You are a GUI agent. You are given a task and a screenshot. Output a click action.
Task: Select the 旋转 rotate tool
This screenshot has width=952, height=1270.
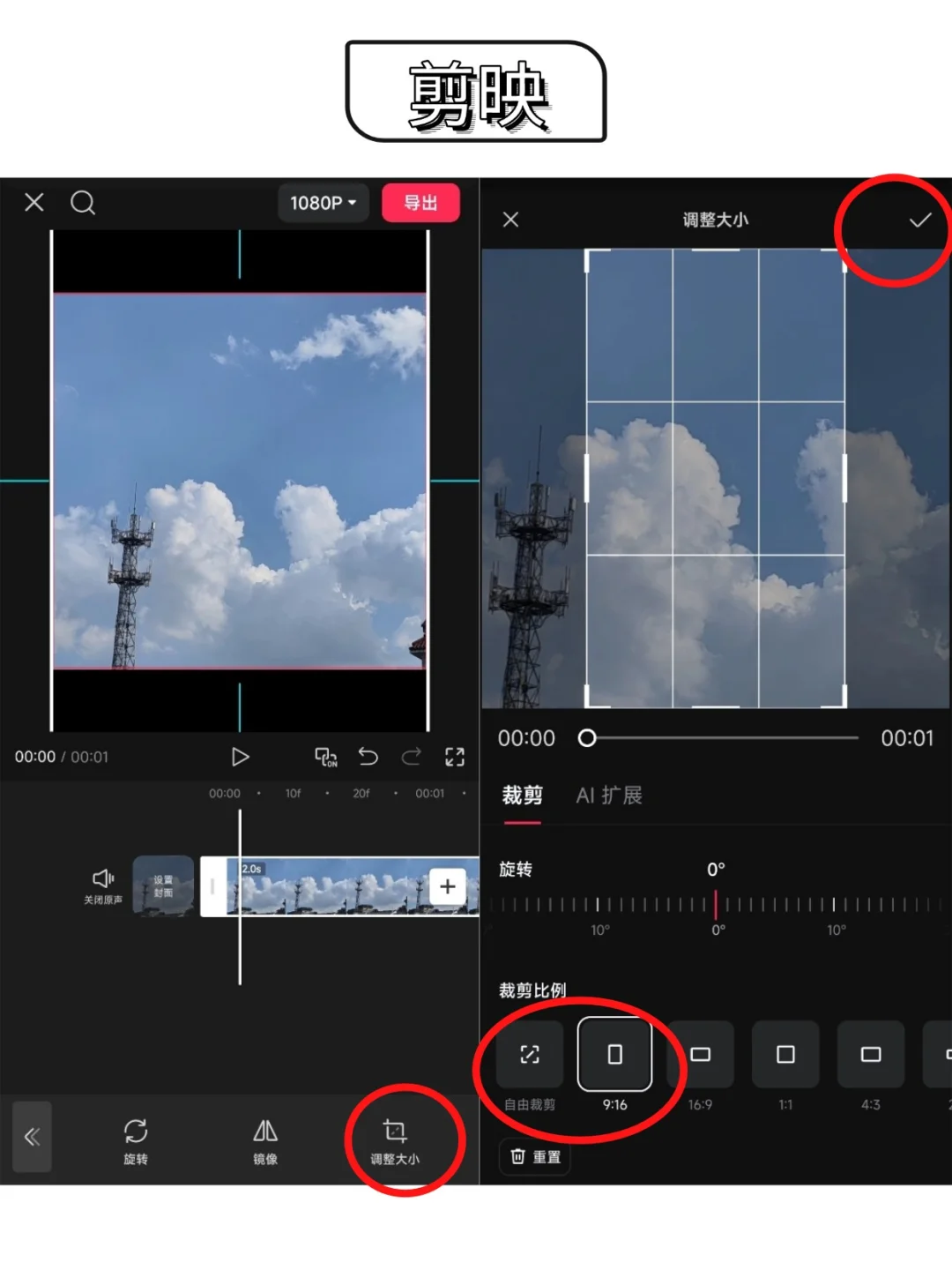pyautogui.click(x=136, y=1141)
